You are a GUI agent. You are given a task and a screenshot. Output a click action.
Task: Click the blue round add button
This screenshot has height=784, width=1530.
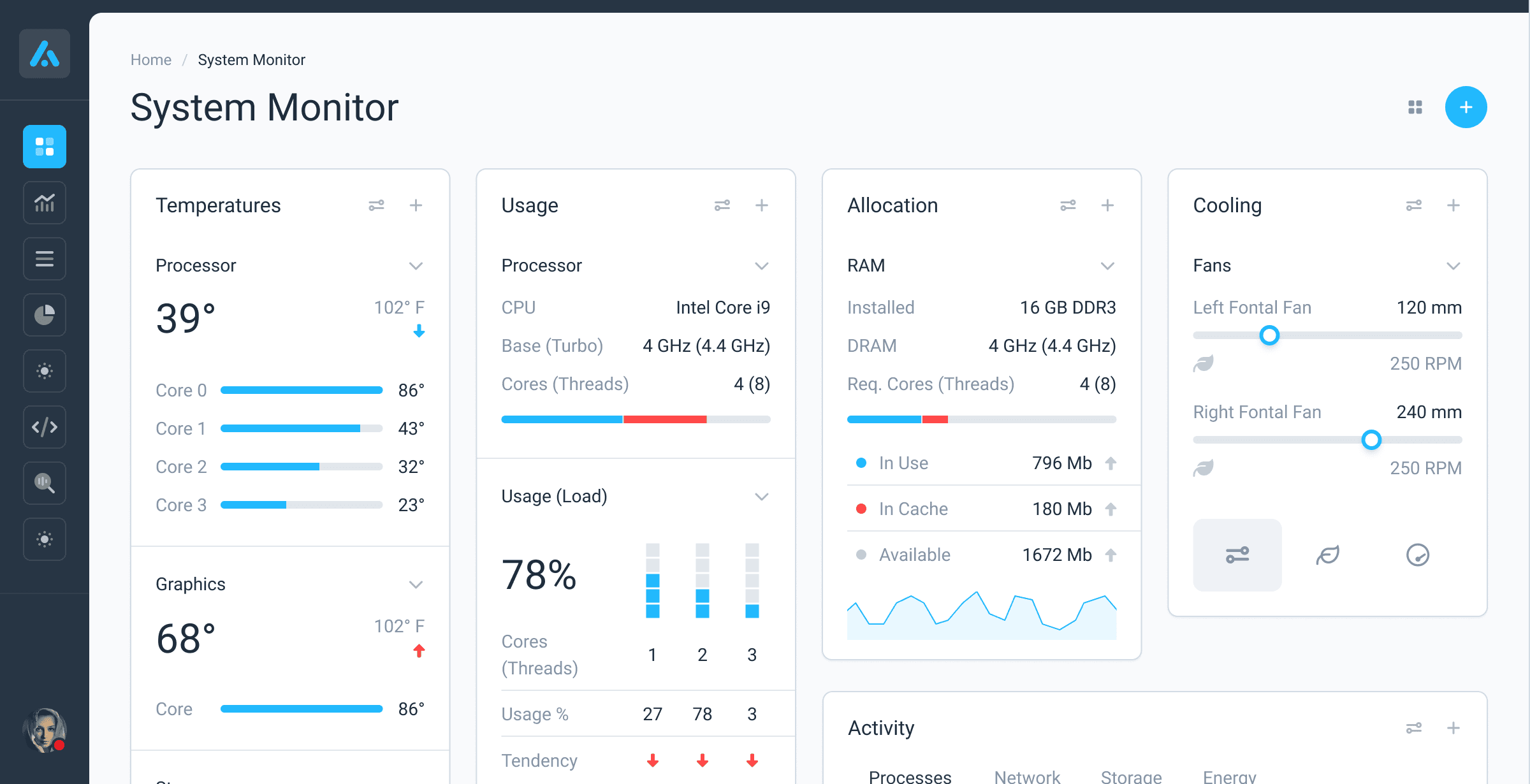pos(1466,107)
